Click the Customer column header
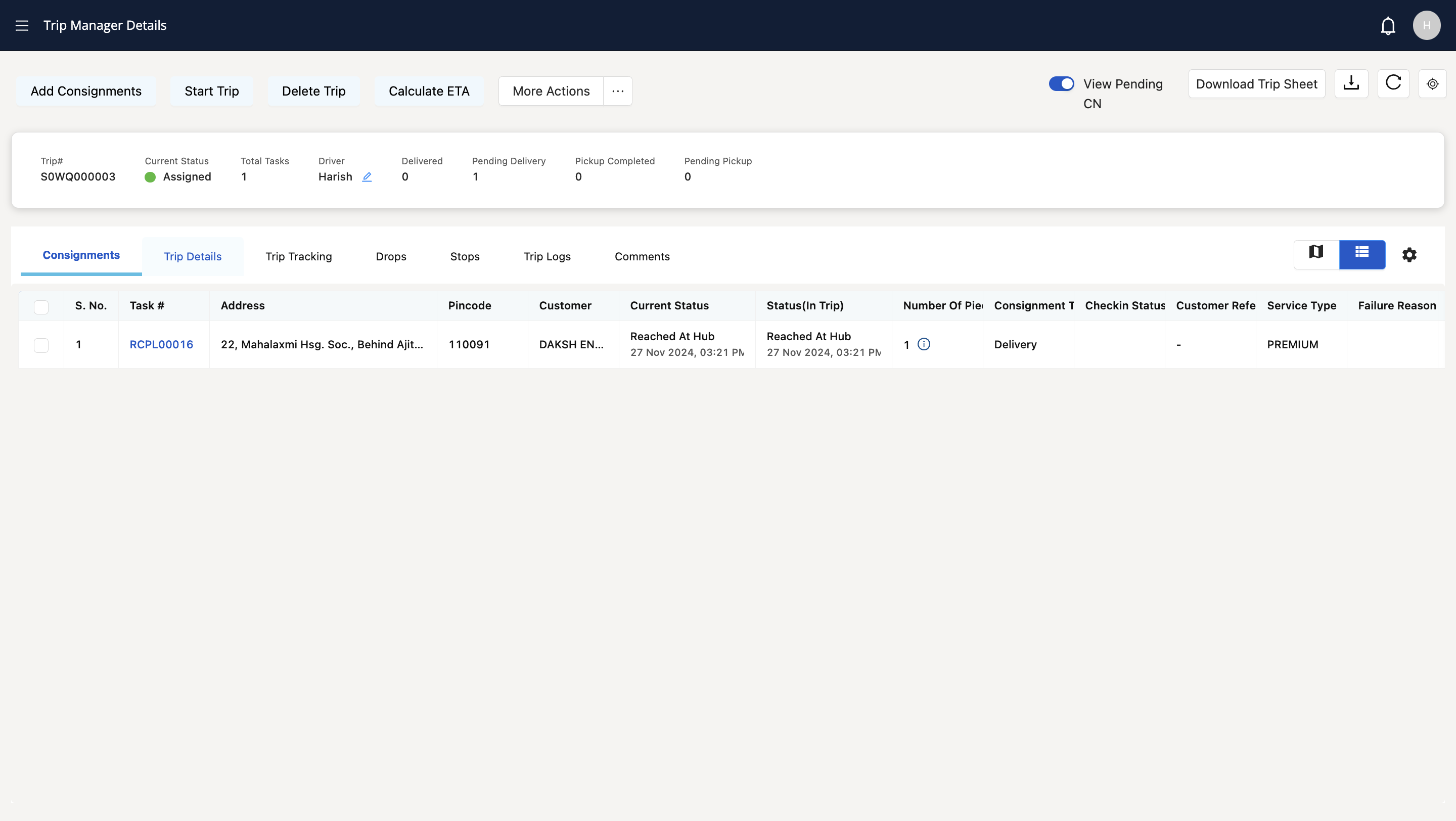Image resolution: width=1456 pixels, height=821 pixels. click(573, 306)
